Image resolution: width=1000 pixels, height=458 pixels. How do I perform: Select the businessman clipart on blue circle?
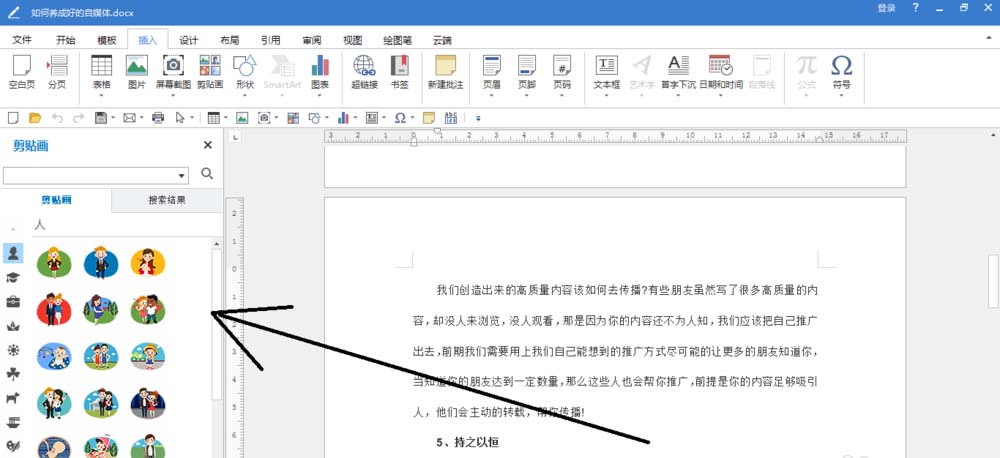(x=101, y=263)
